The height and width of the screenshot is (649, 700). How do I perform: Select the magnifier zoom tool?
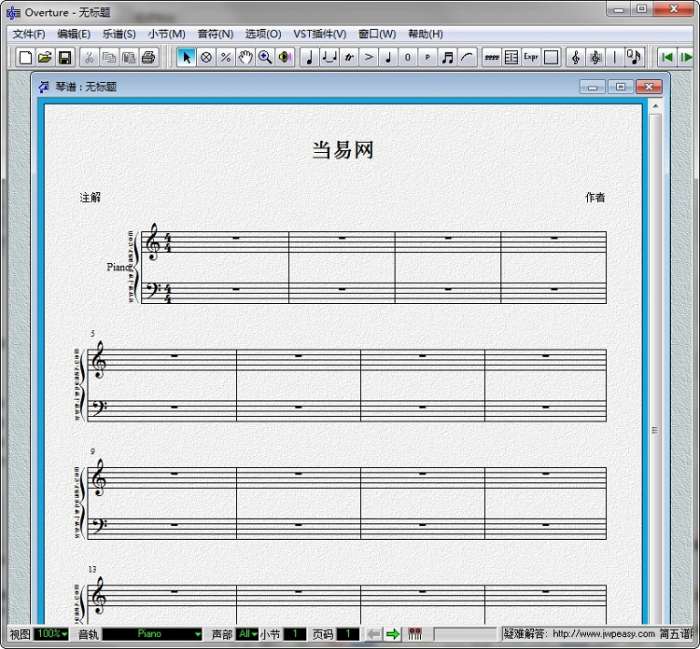[x=265, y=58]
